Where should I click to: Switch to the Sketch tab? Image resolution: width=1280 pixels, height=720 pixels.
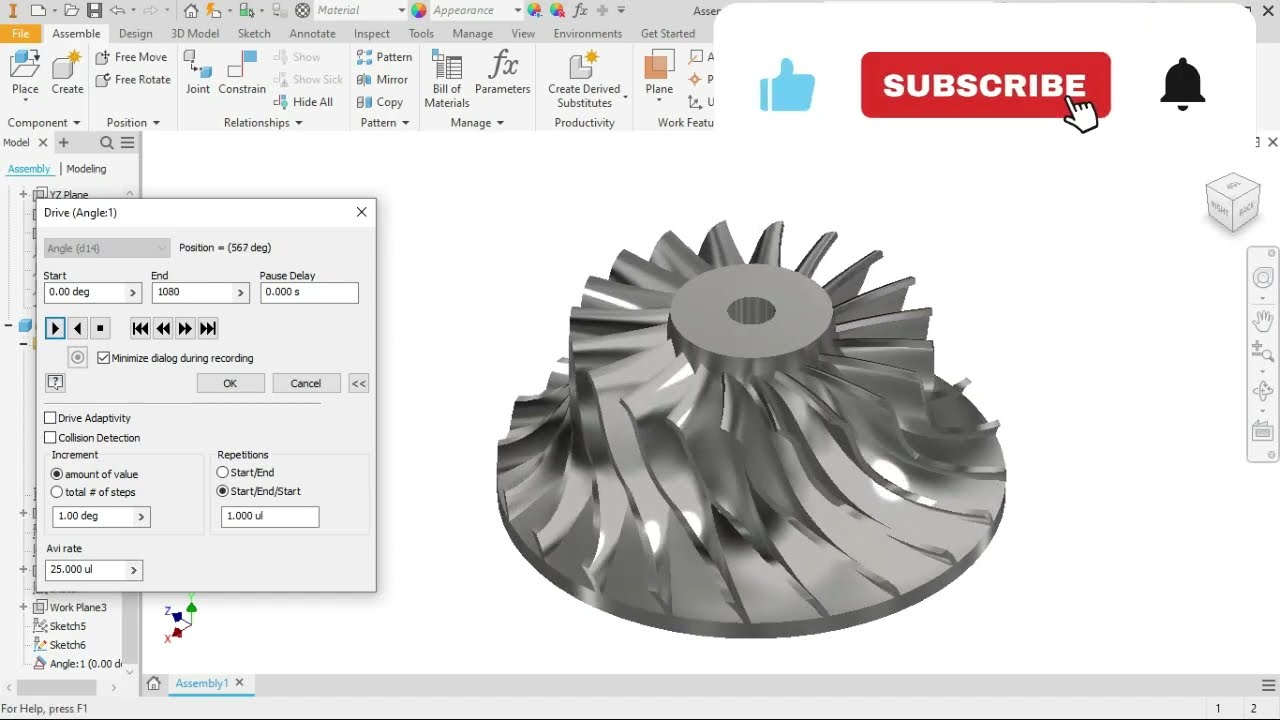[x=254, y=33]
